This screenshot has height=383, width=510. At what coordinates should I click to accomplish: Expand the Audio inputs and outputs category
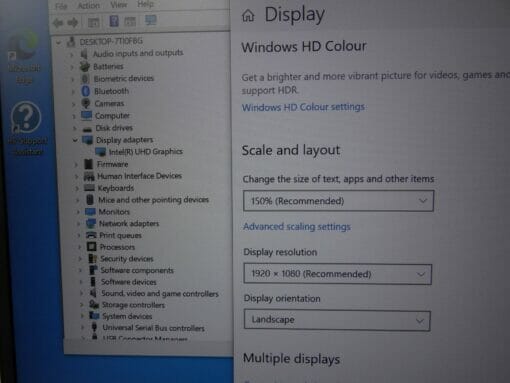pyautogui.click(x=71, y=54)
